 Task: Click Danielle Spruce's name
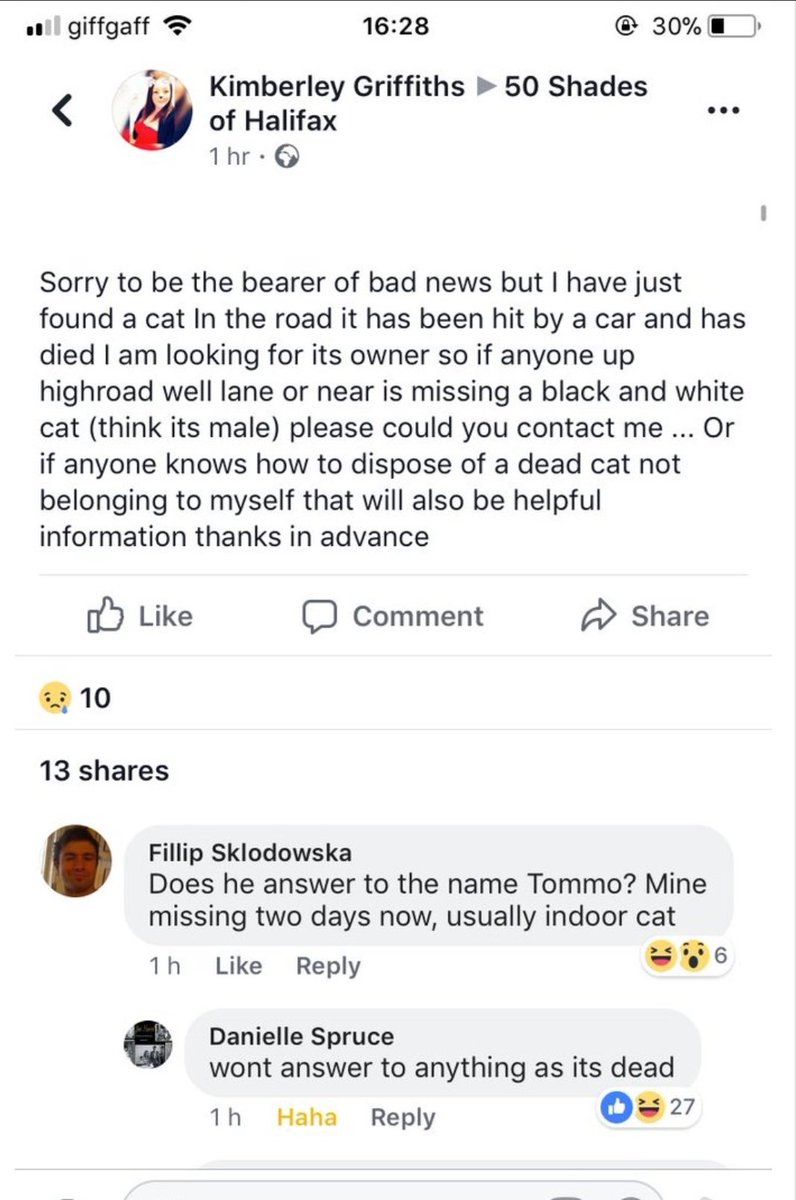(x=301, y=1037)
